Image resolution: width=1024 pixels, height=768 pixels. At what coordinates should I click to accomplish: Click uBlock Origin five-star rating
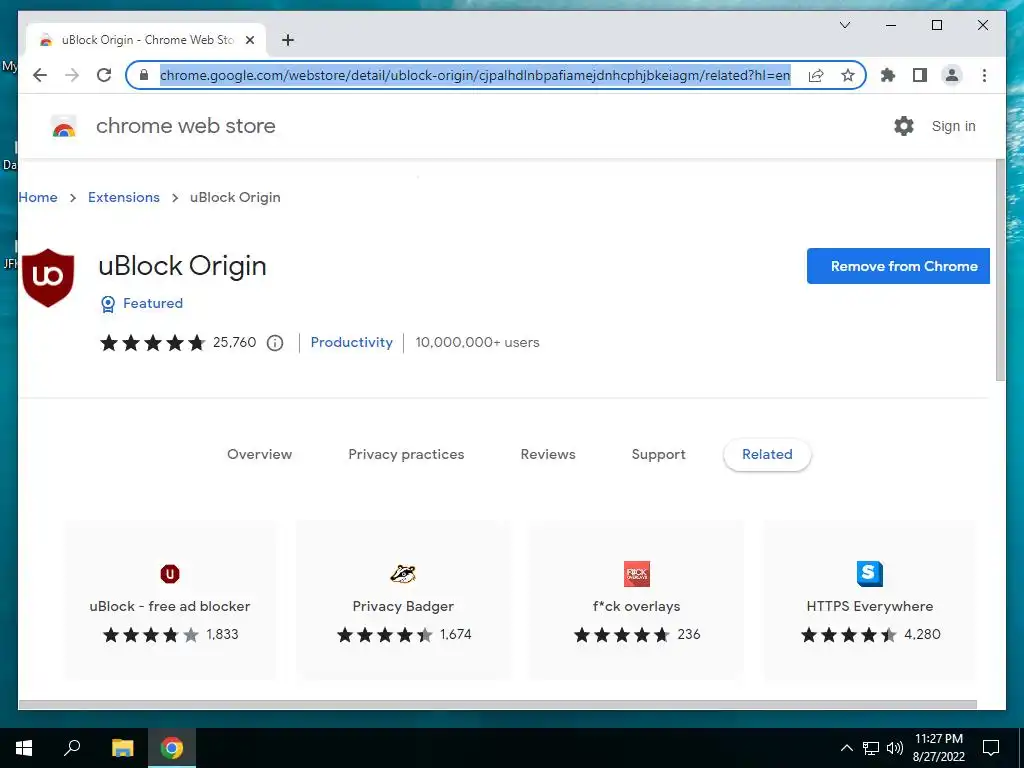click(x=152, y=343)
